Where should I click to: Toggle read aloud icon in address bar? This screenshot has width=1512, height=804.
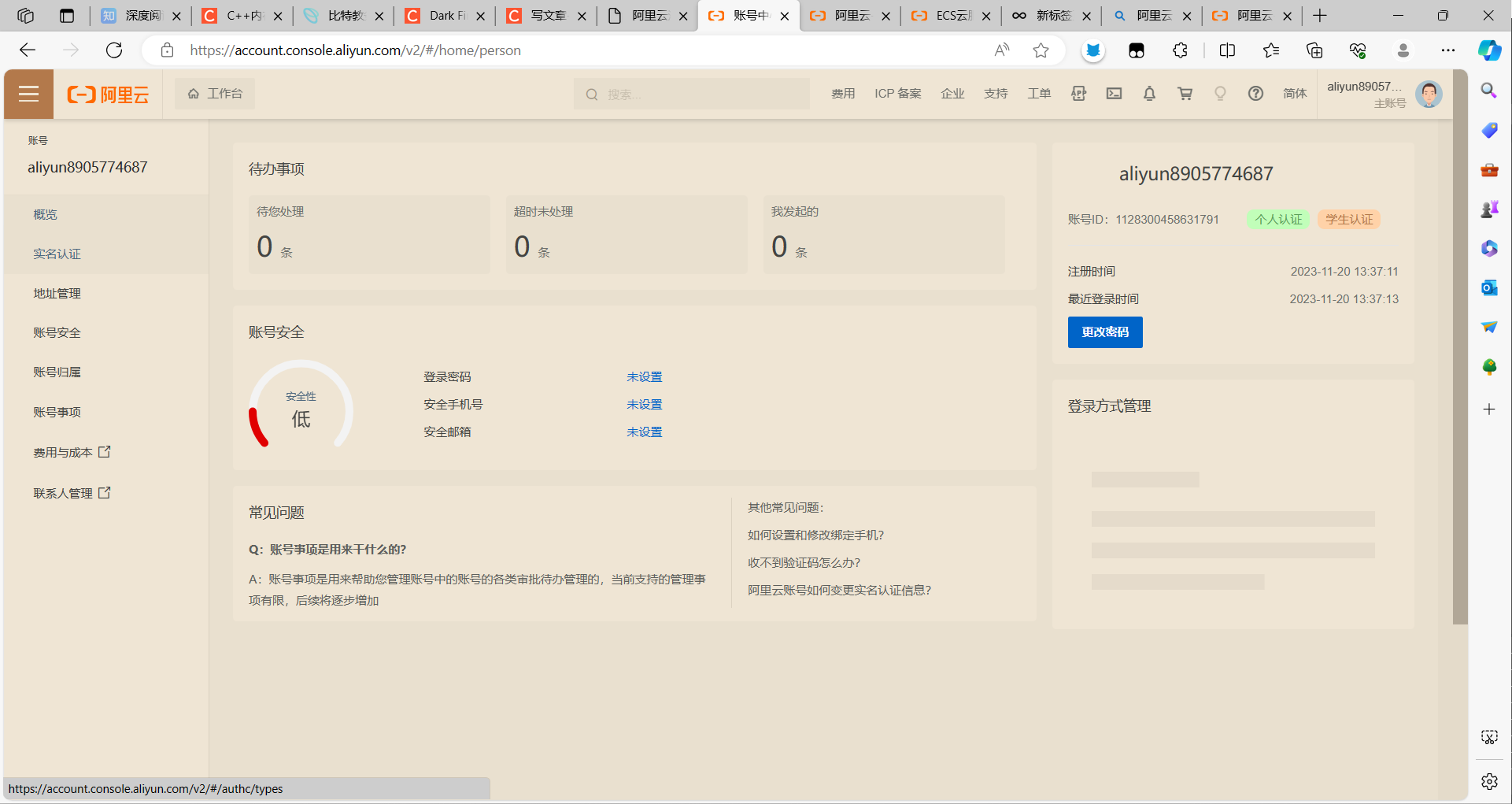click(1001, 50)
